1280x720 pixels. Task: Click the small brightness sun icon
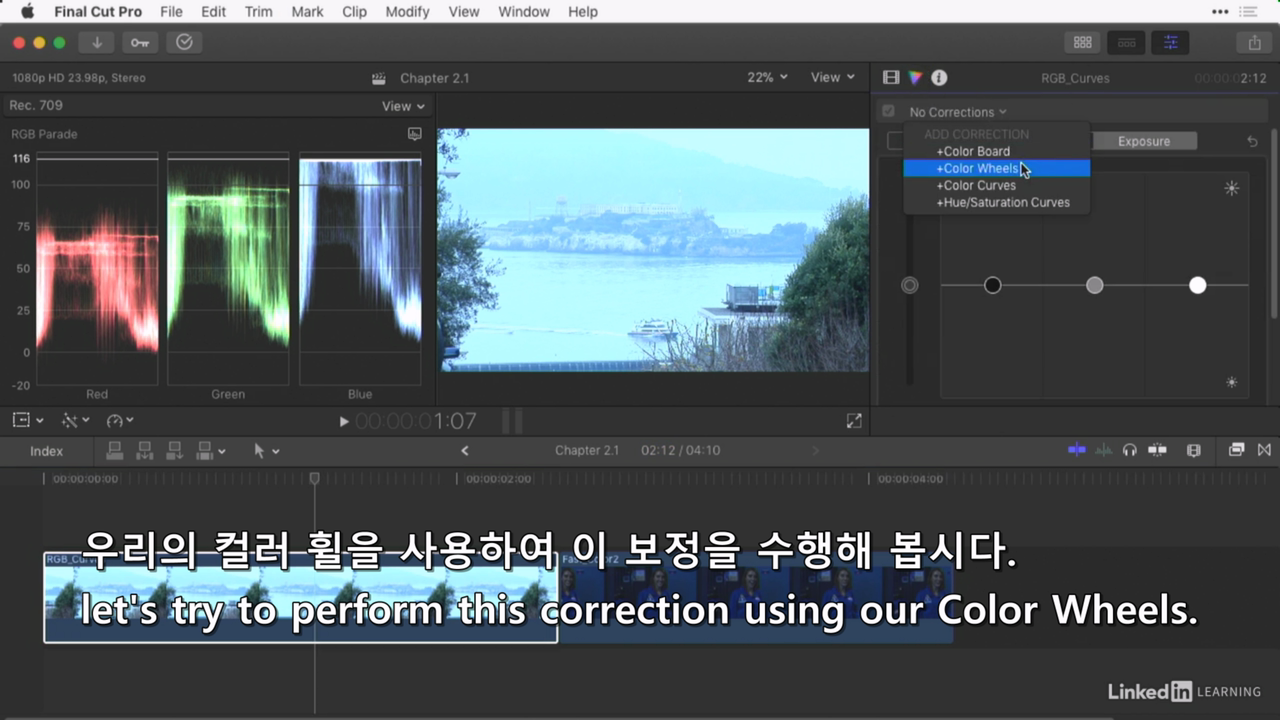tap(1231, 382)
